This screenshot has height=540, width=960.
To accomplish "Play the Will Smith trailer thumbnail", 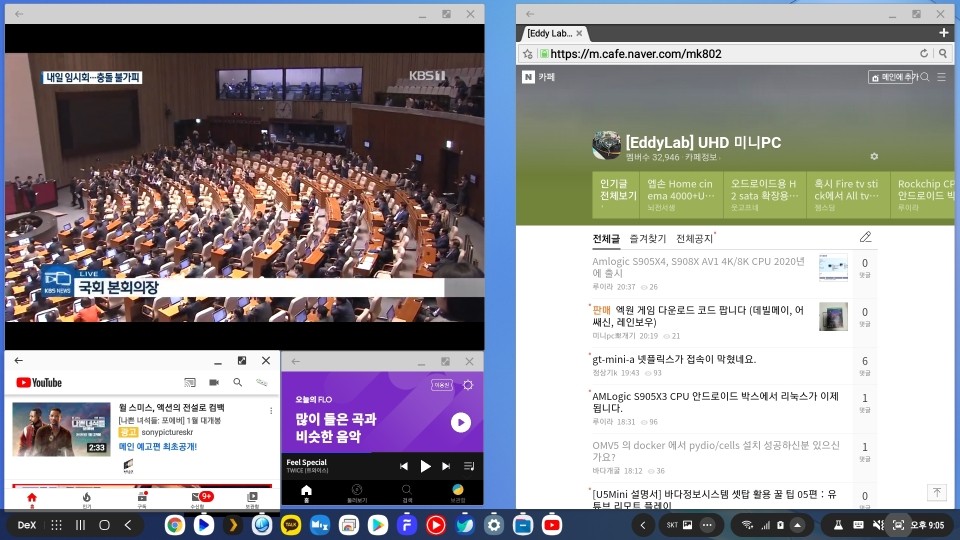I will click(x=61, y=429).
